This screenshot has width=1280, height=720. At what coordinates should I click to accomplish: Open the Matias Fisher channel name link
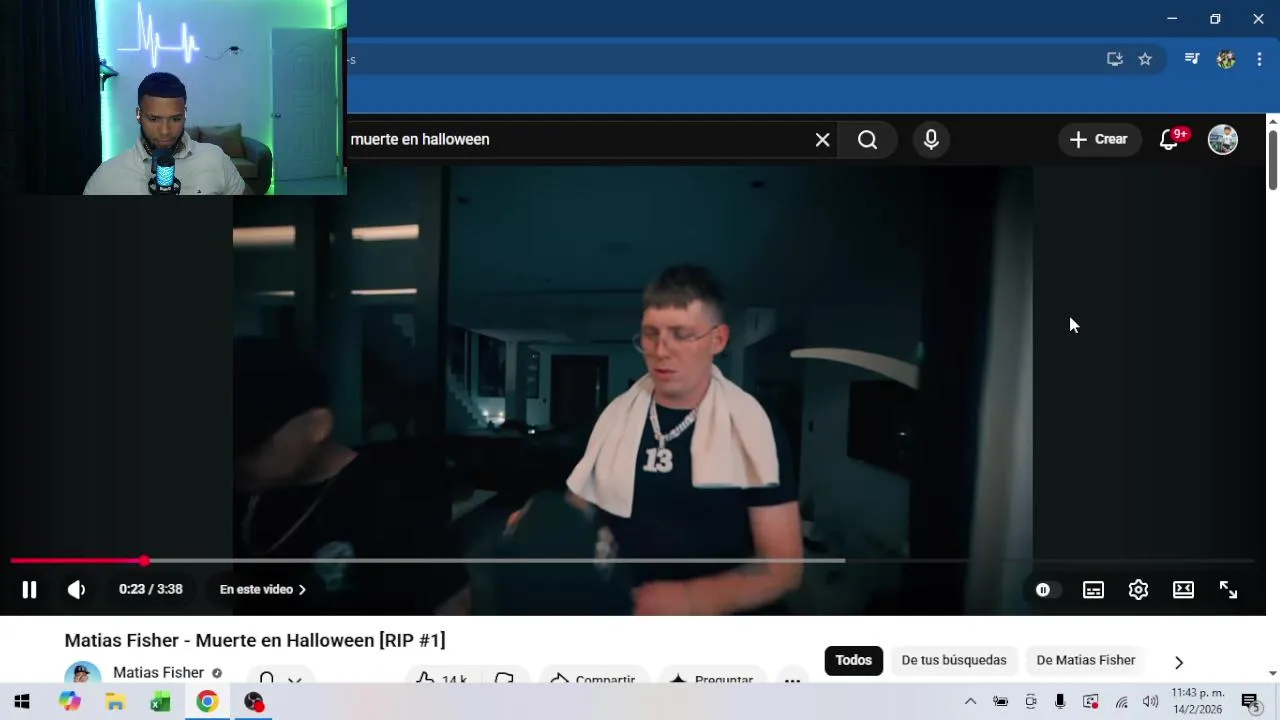point(158,673)
